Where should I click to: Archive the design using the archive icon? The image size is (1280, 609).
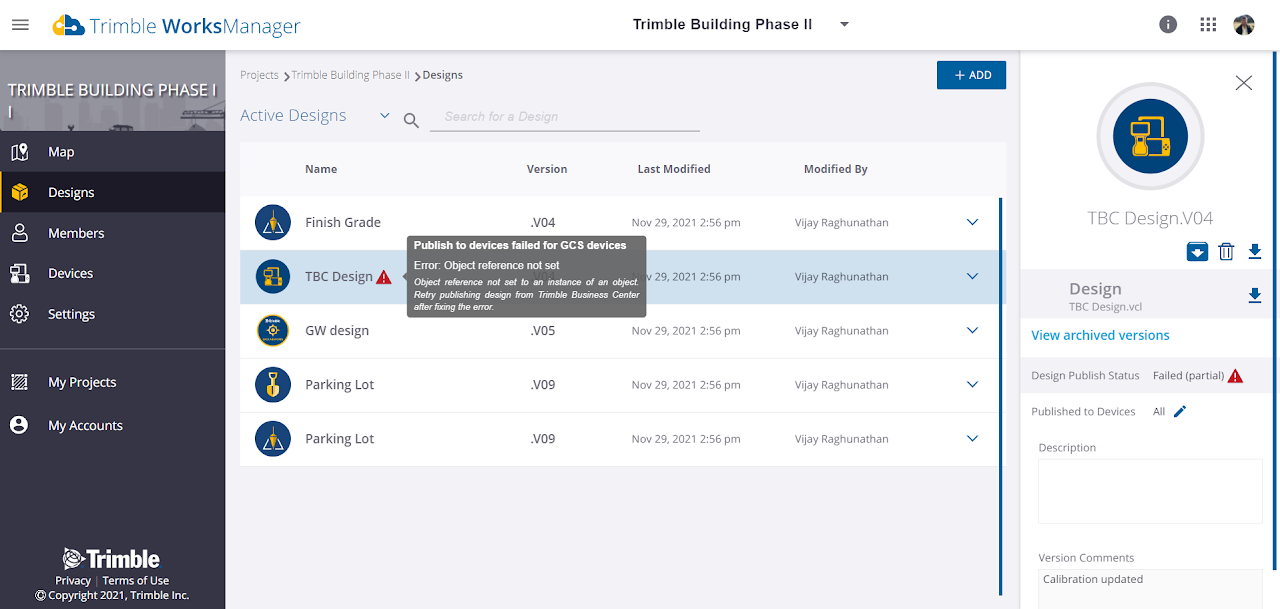(1197, 252)
